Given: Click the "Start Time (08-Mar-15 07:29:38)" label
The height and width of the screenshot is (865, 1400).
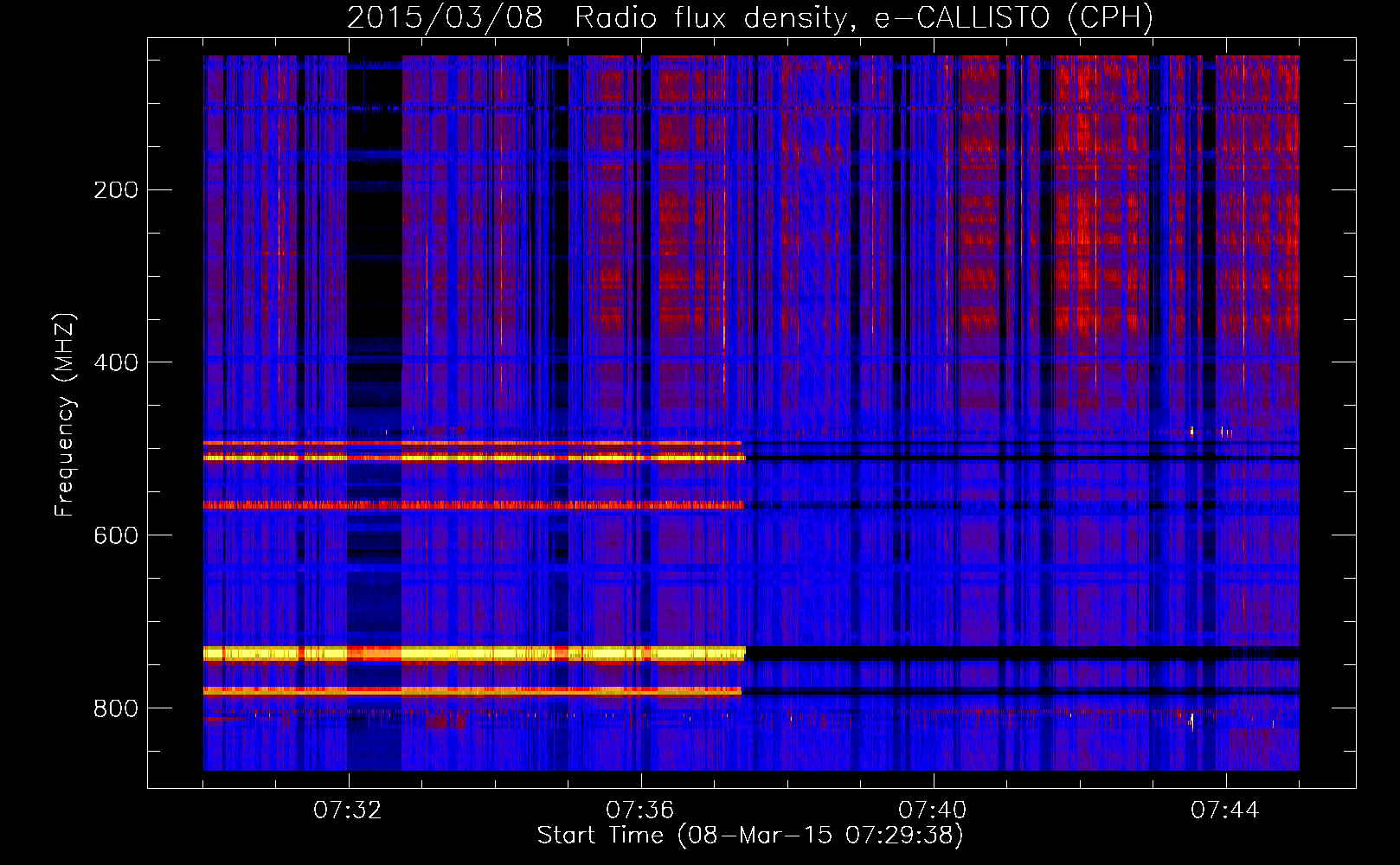Looking at the screenshot, I should [x=750, y=836].
